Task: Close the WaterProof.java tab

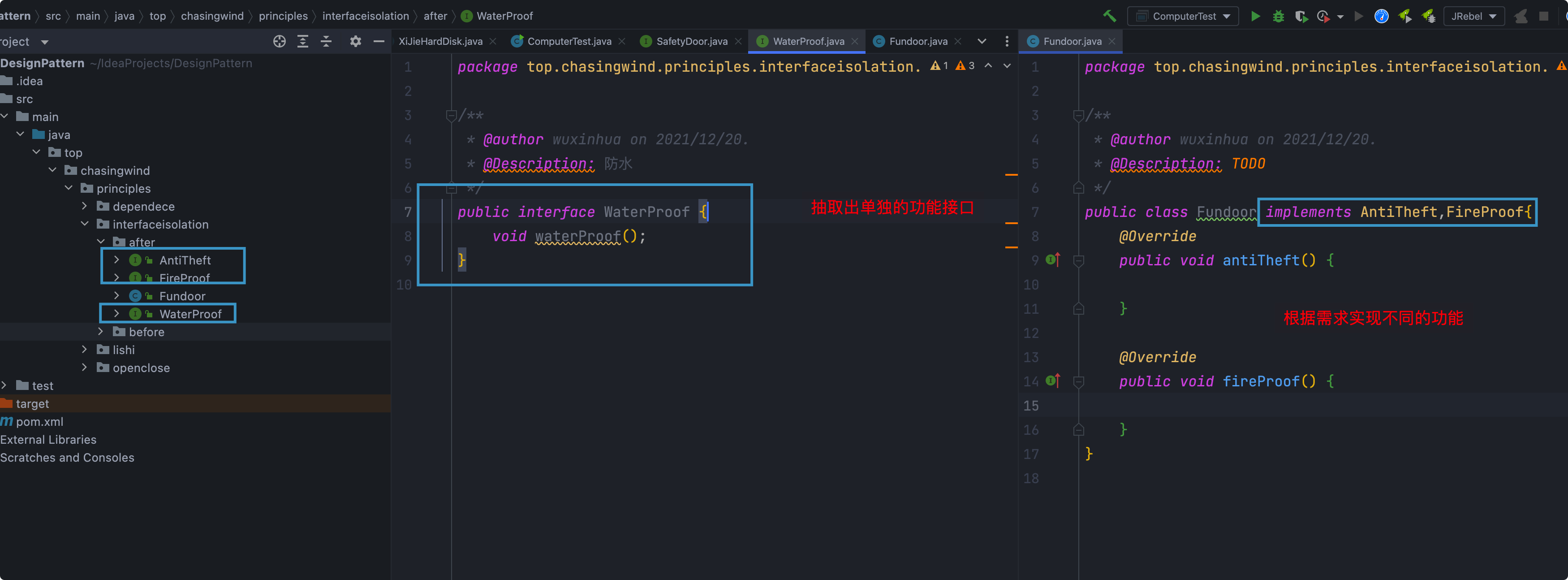Action: (x=855, y=41)
